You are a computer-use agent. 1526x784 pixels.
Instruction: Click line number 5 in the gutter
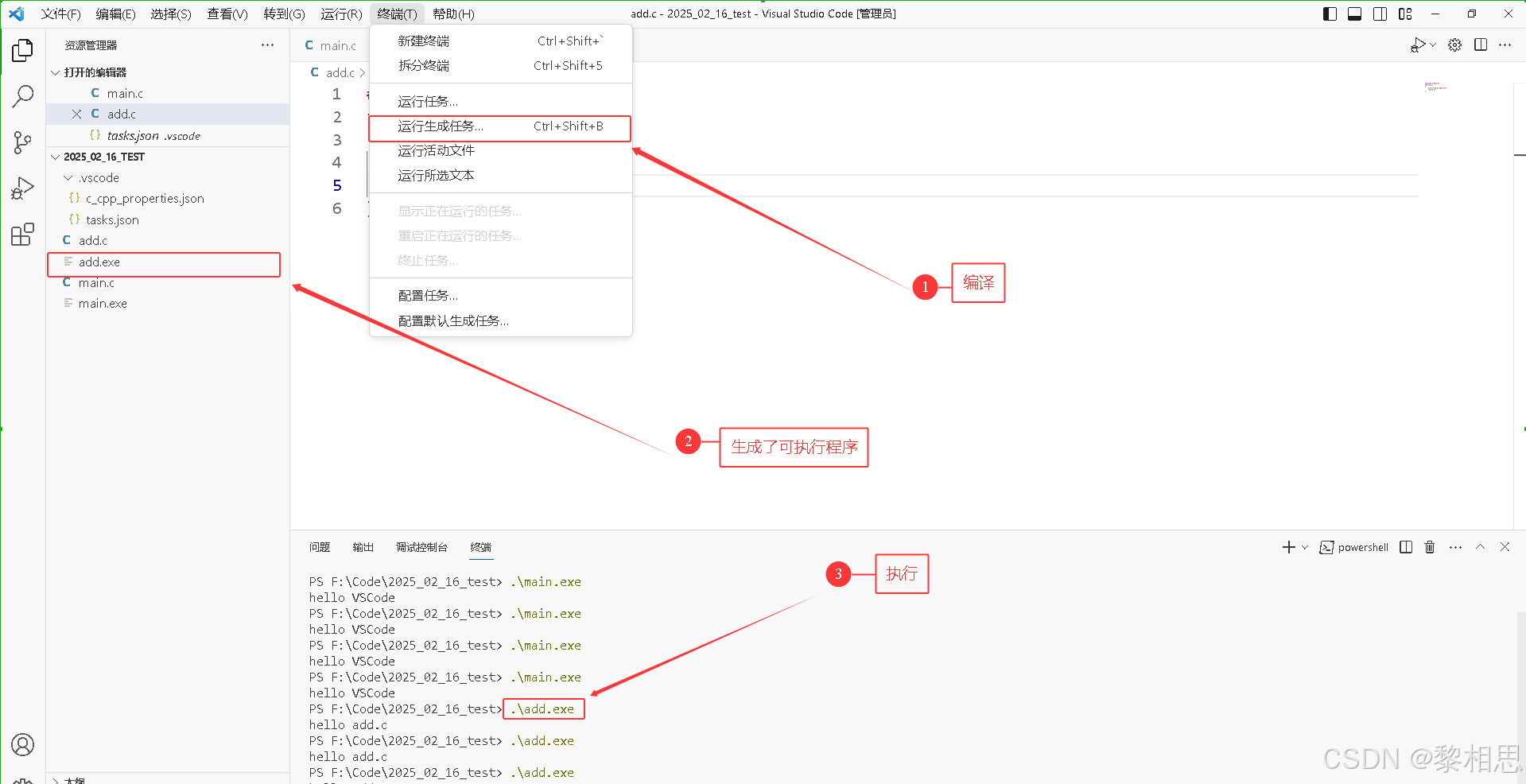pos(337,186)
